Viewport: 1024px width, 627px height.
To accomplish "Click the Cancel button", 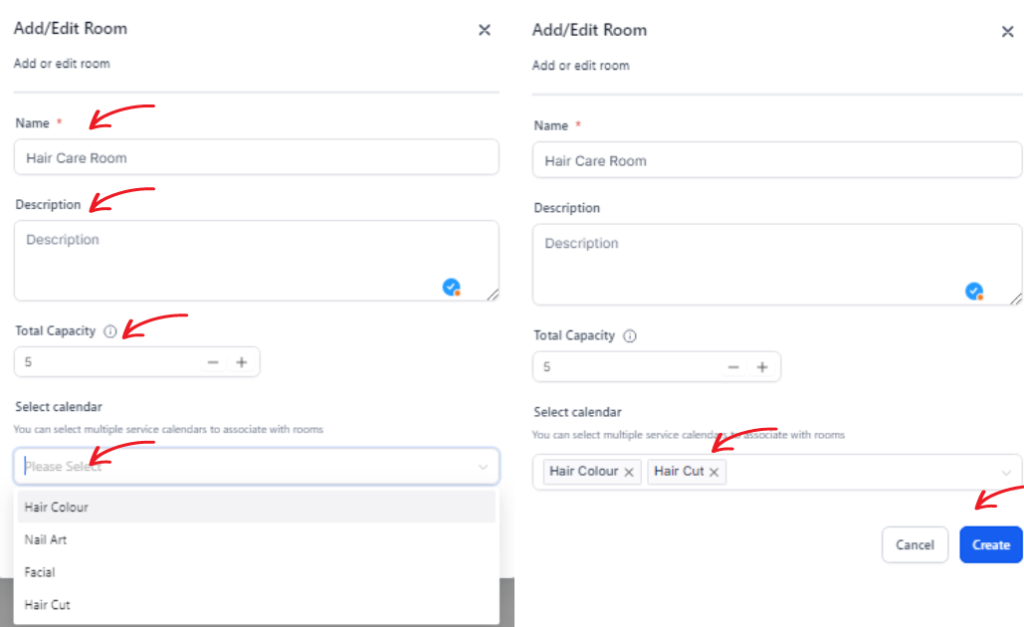I will click(x=915, y=545).
